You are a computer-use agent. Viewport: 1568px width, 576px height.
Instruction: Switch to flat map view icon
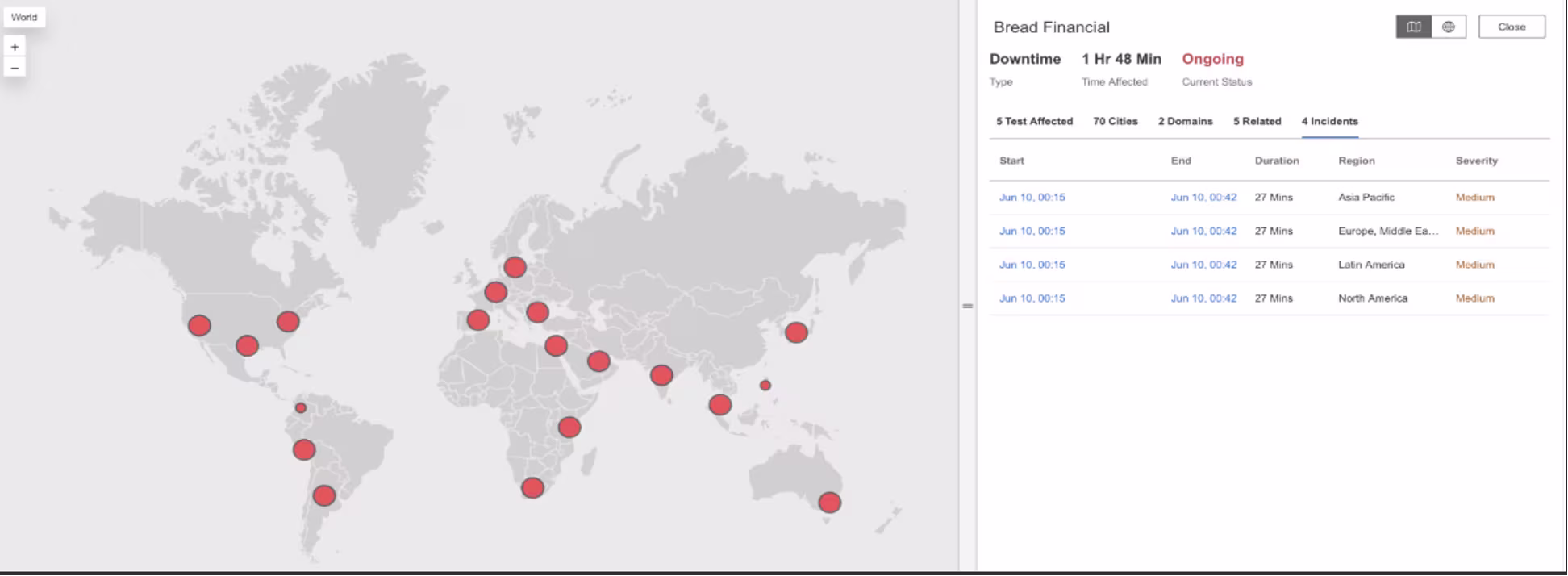pos(1414,27)
